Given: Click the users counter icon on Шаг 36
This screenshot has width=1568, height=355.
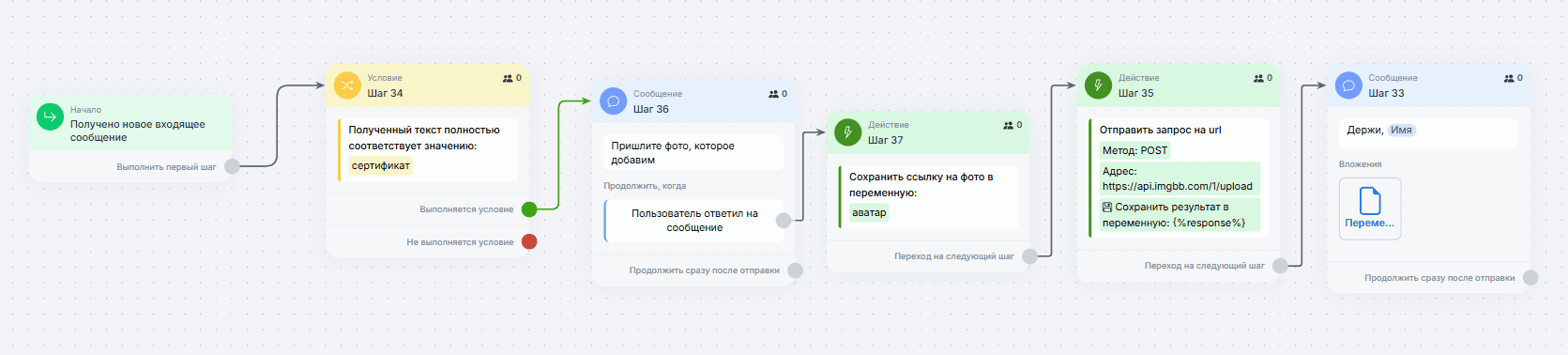Looking at the screenshot, I should (773, 94).
